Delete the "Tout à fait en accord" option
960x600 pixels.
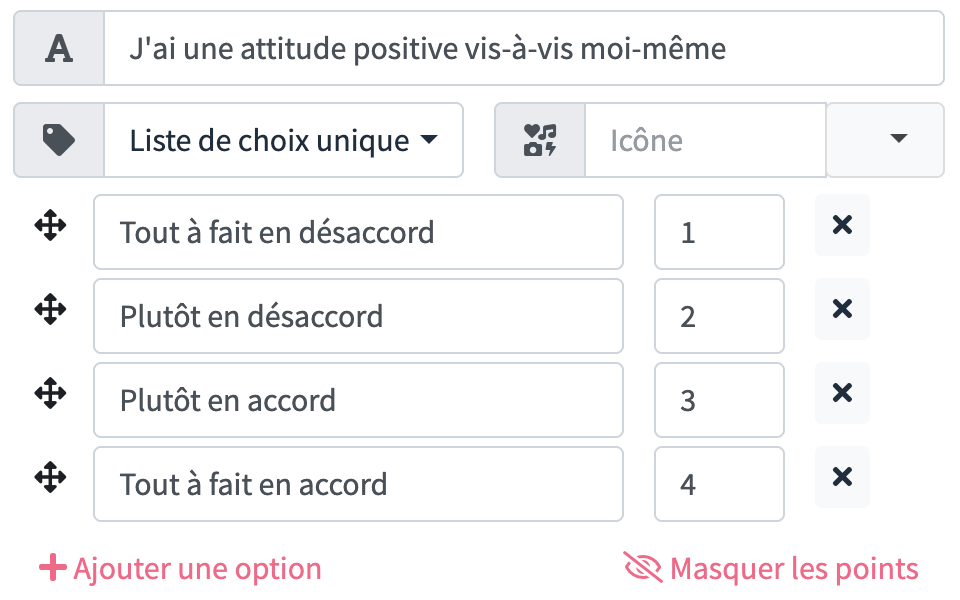842,478
